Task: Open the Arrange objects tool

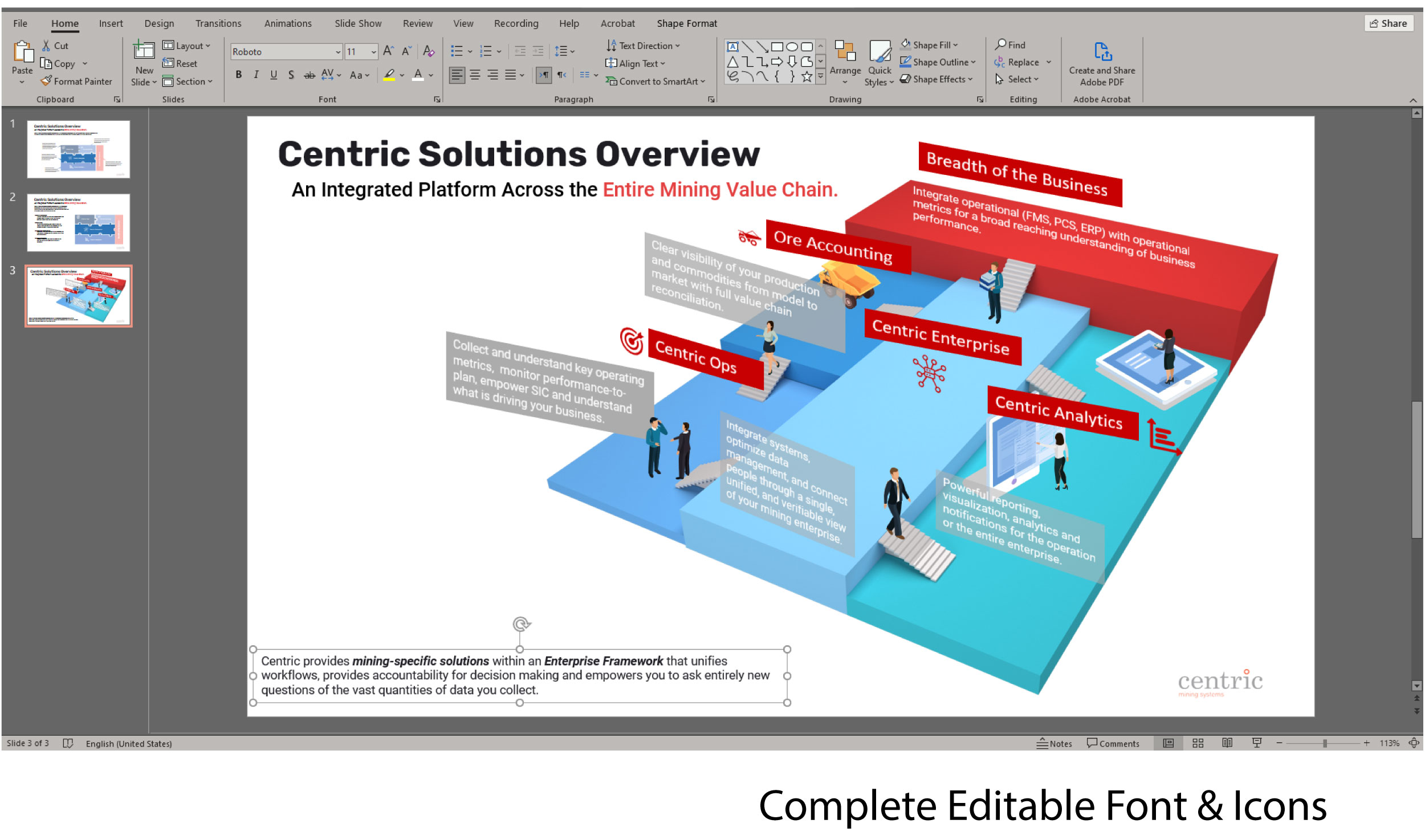Action: (x=845, y=63)
